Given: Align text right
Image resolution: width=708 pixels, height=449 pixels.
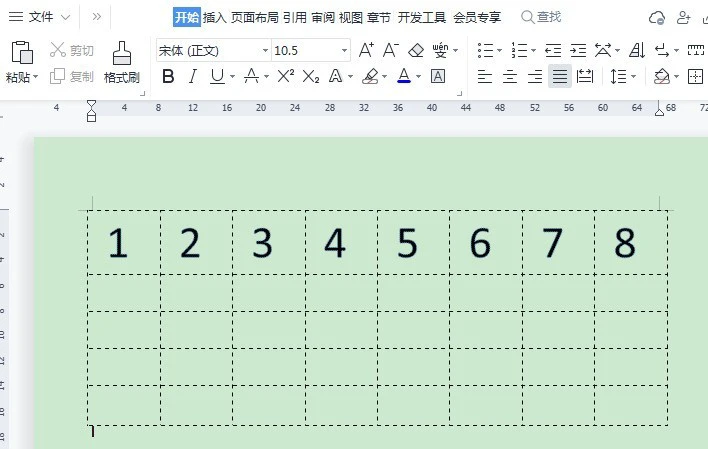Looking at the screenshot, I should point(535,76).
